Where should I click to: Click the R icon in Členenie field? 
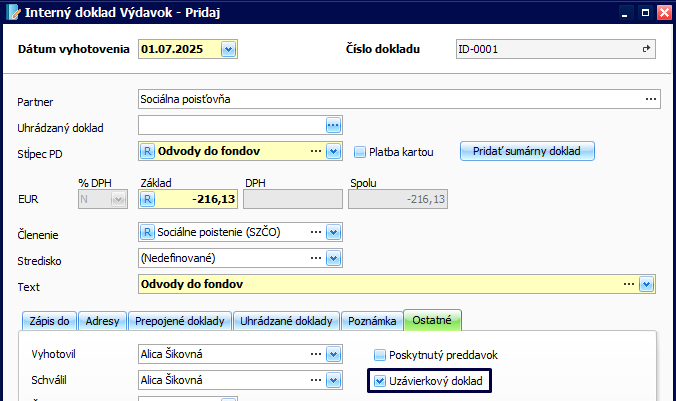148,232
